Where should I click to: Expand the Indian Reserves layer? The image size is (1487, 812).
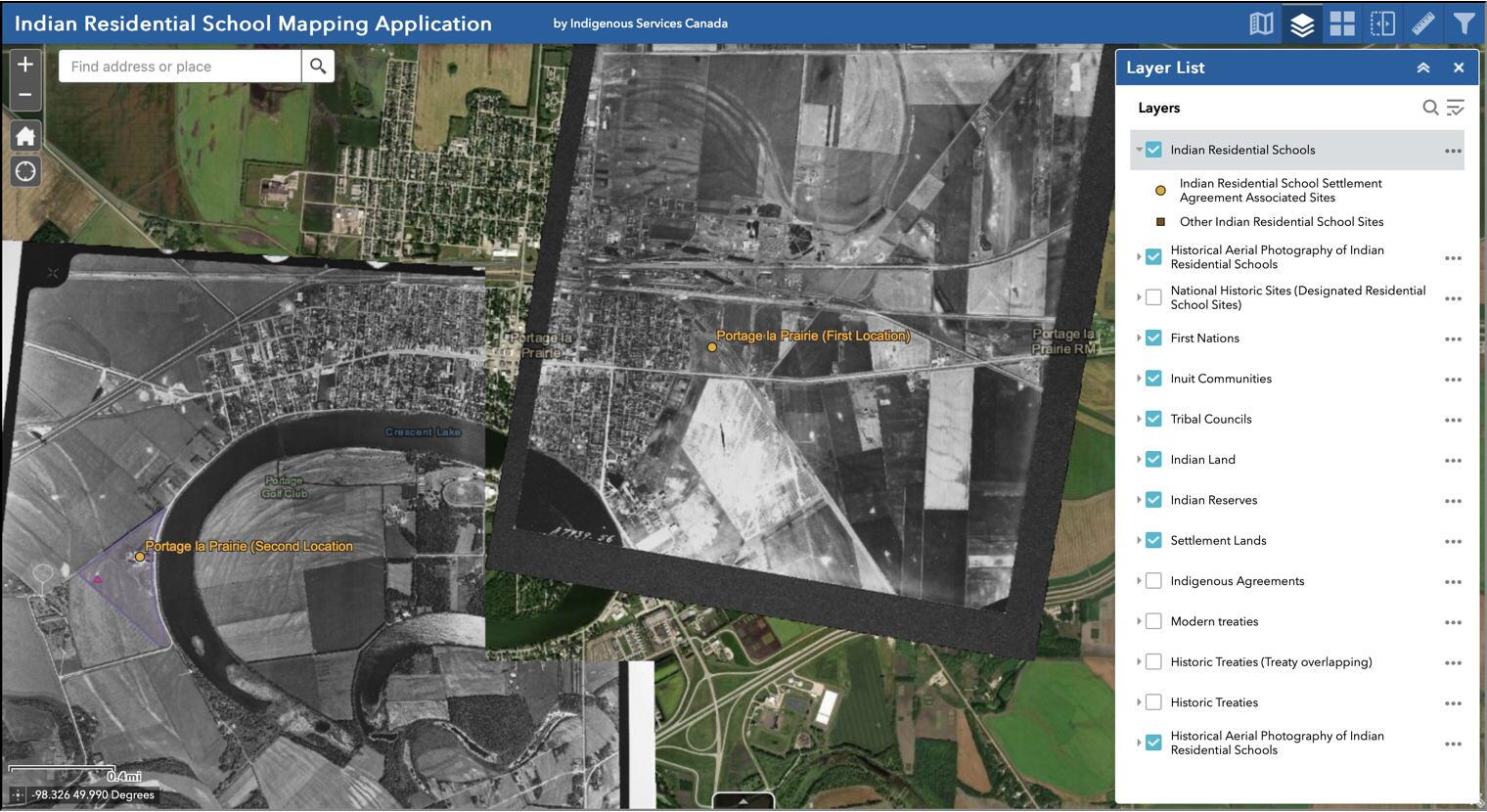[1139, 500]
